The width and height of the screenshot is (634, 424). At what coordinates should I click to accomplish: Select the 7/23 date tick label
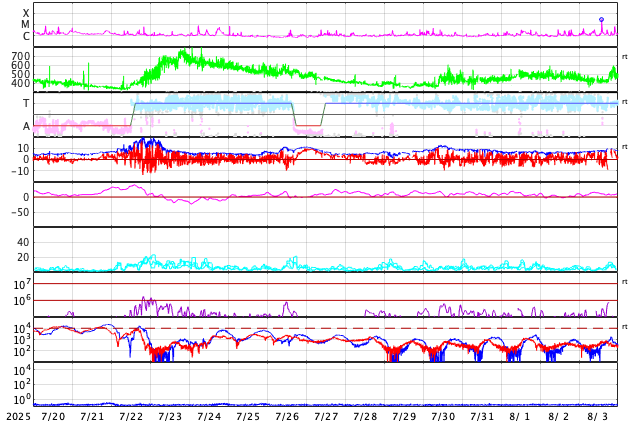click(x=170, y=416)
